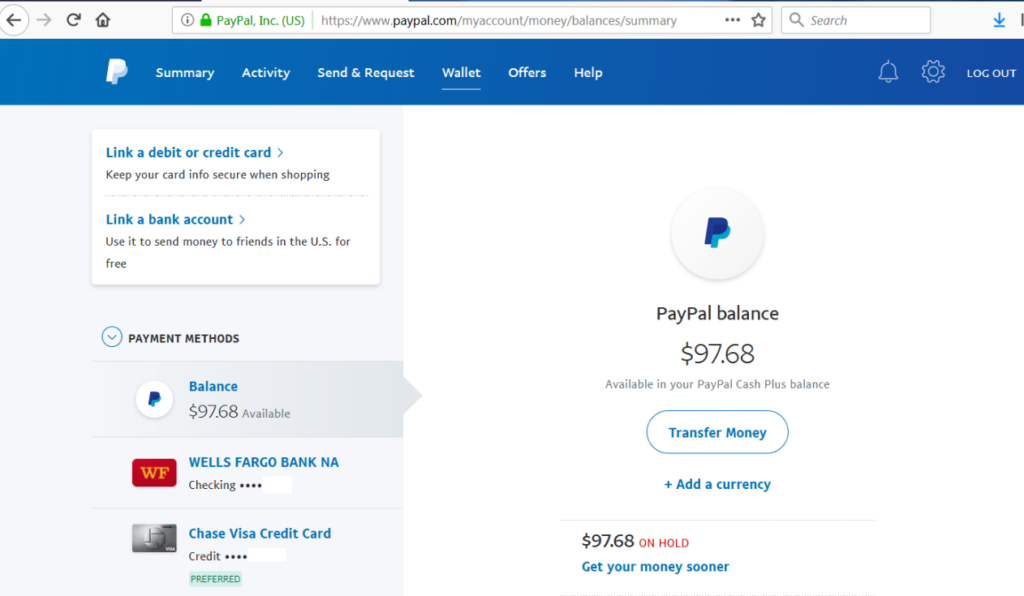Click the browser forward arrow
The image size is (1024, 596).
[44, 20]
